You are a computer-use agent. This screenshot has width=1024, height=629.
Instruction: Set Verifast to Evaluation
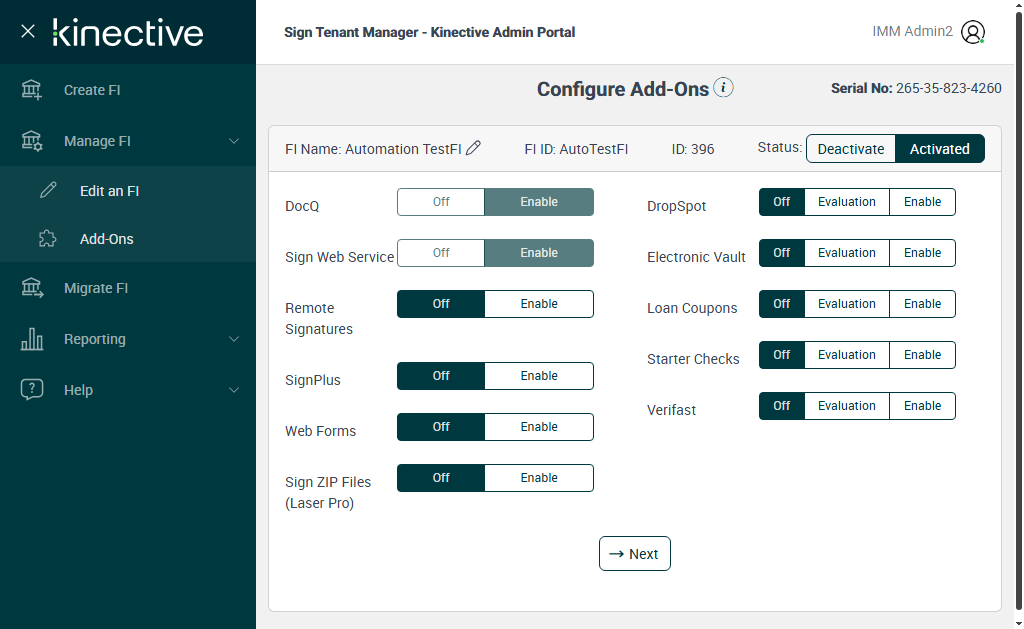846,406
